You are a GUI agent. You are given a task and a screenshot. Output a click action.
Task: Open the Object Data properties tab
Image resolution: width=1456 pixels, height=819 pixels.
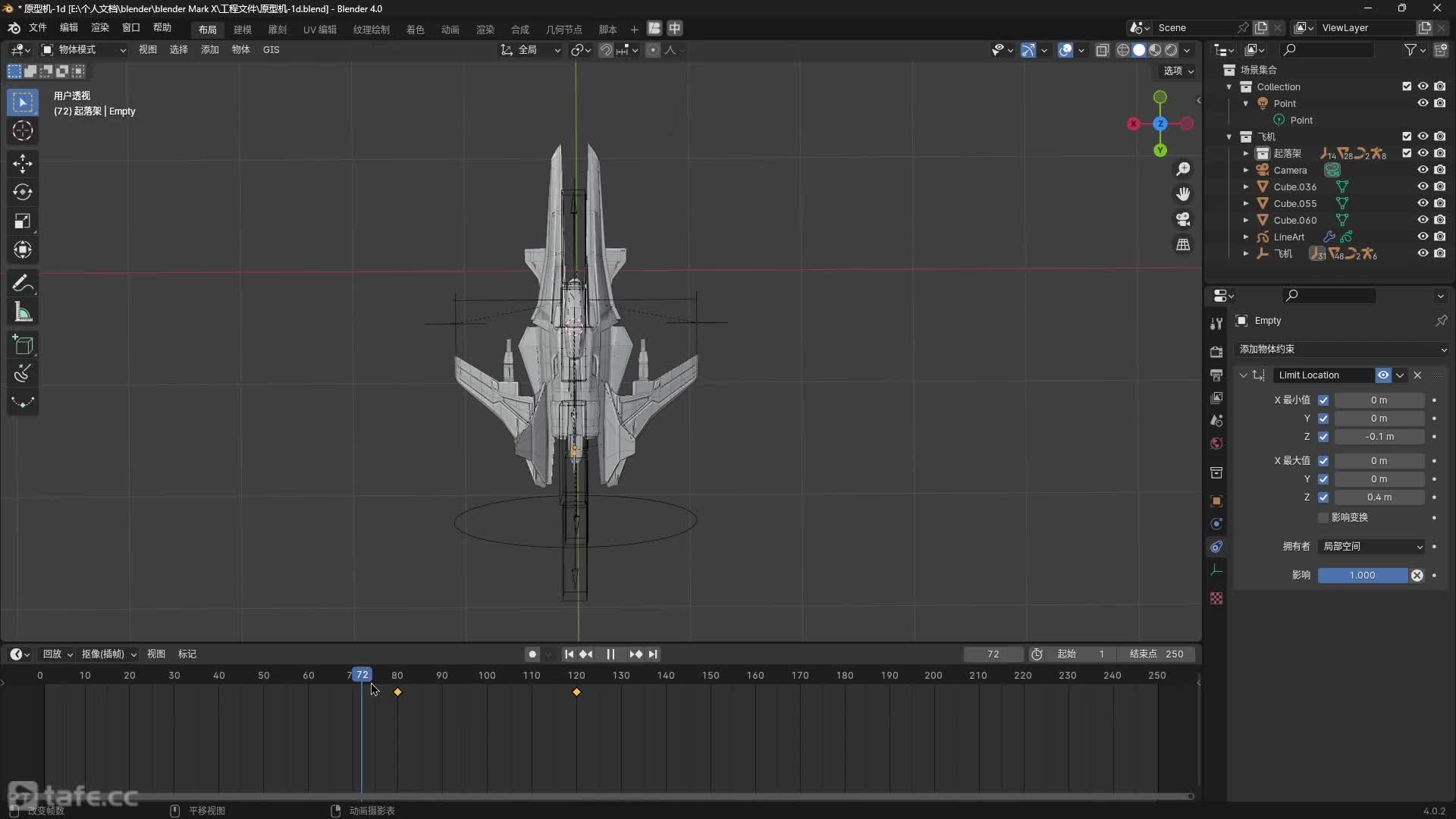[x=1216, y=570]
